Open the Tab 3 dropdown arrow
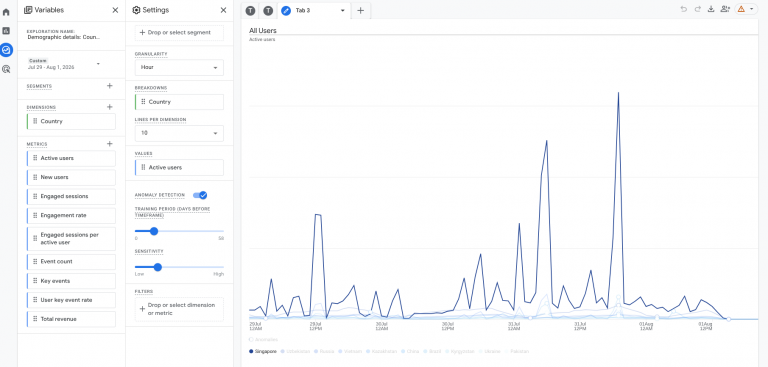Image resolution: width=768 pixels, height=367 pixels. click(342, 10)
